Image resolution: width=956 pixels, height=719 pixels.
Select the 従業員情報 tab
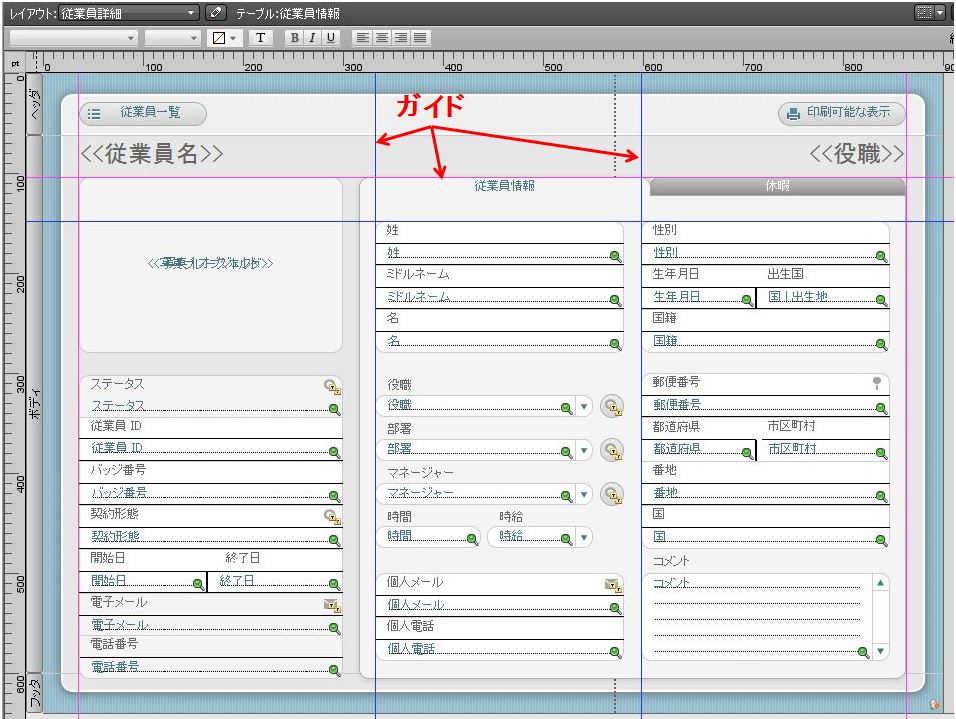pyautogui.click(x=504, y=186)
